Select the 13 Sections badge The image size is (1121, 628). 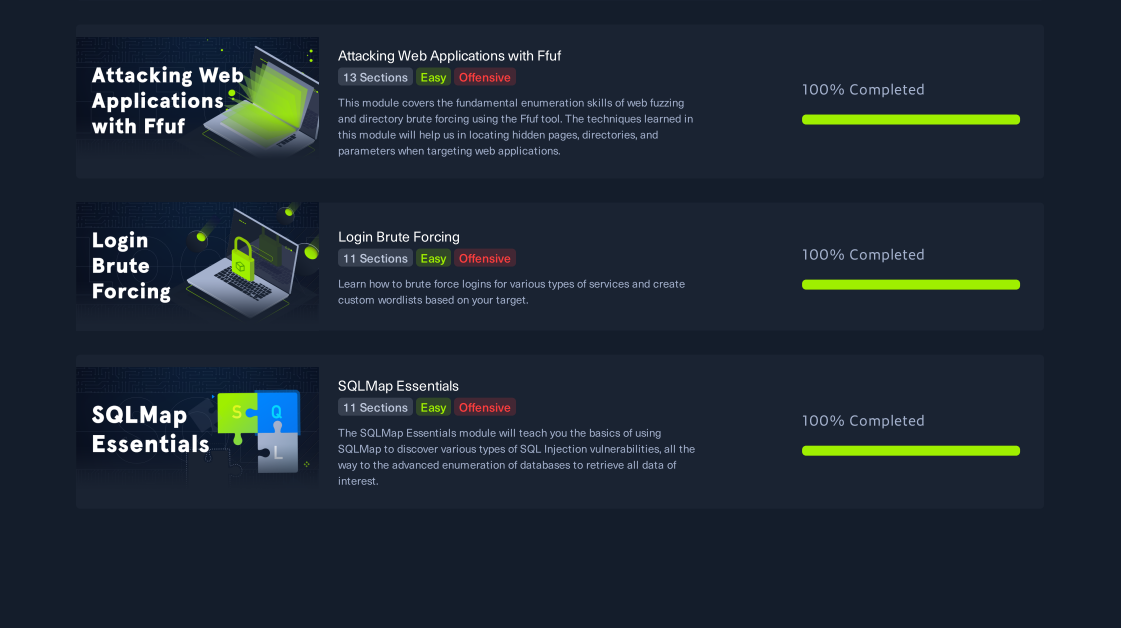pos(375,77)
